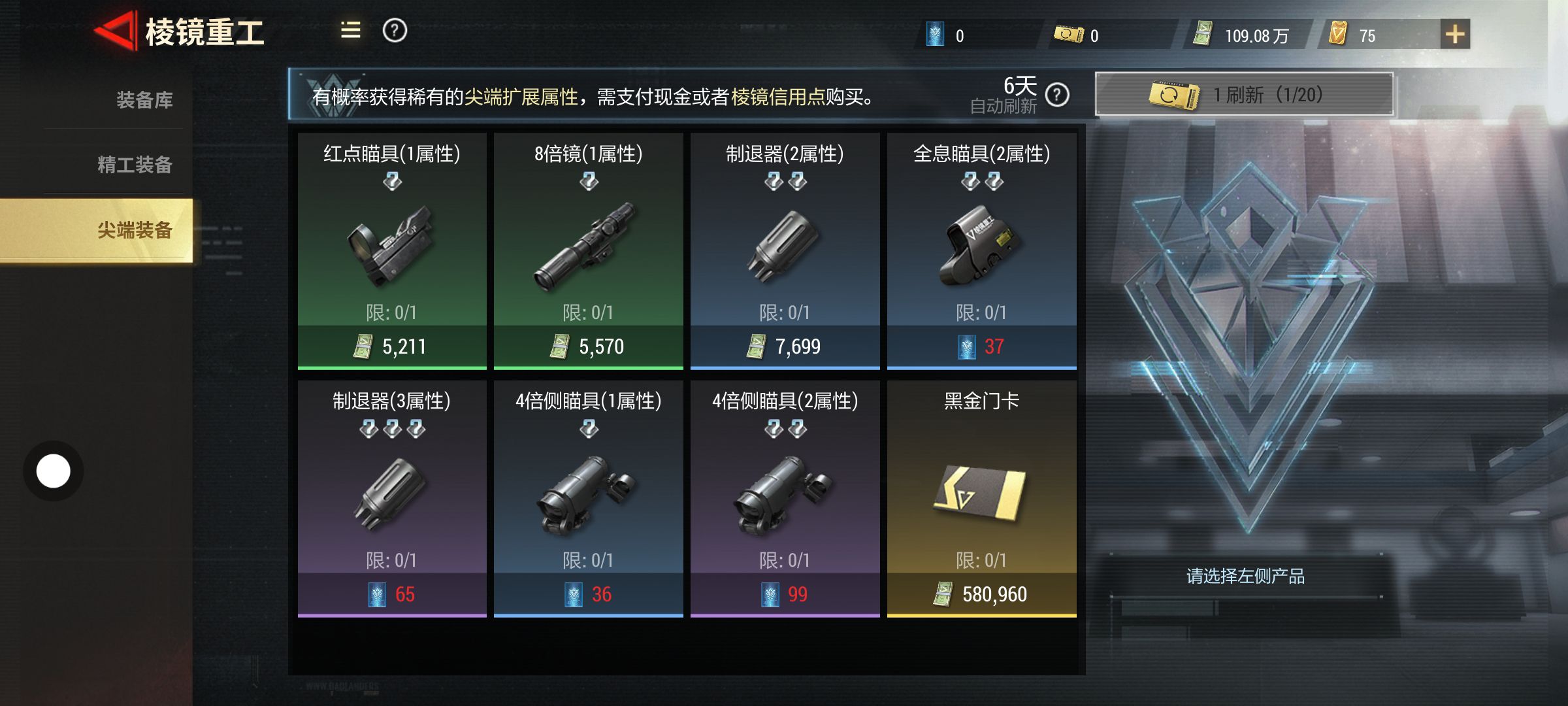
Task: Select the 制退器(3属性) card priced 65
Action: [x=392, y=499]
